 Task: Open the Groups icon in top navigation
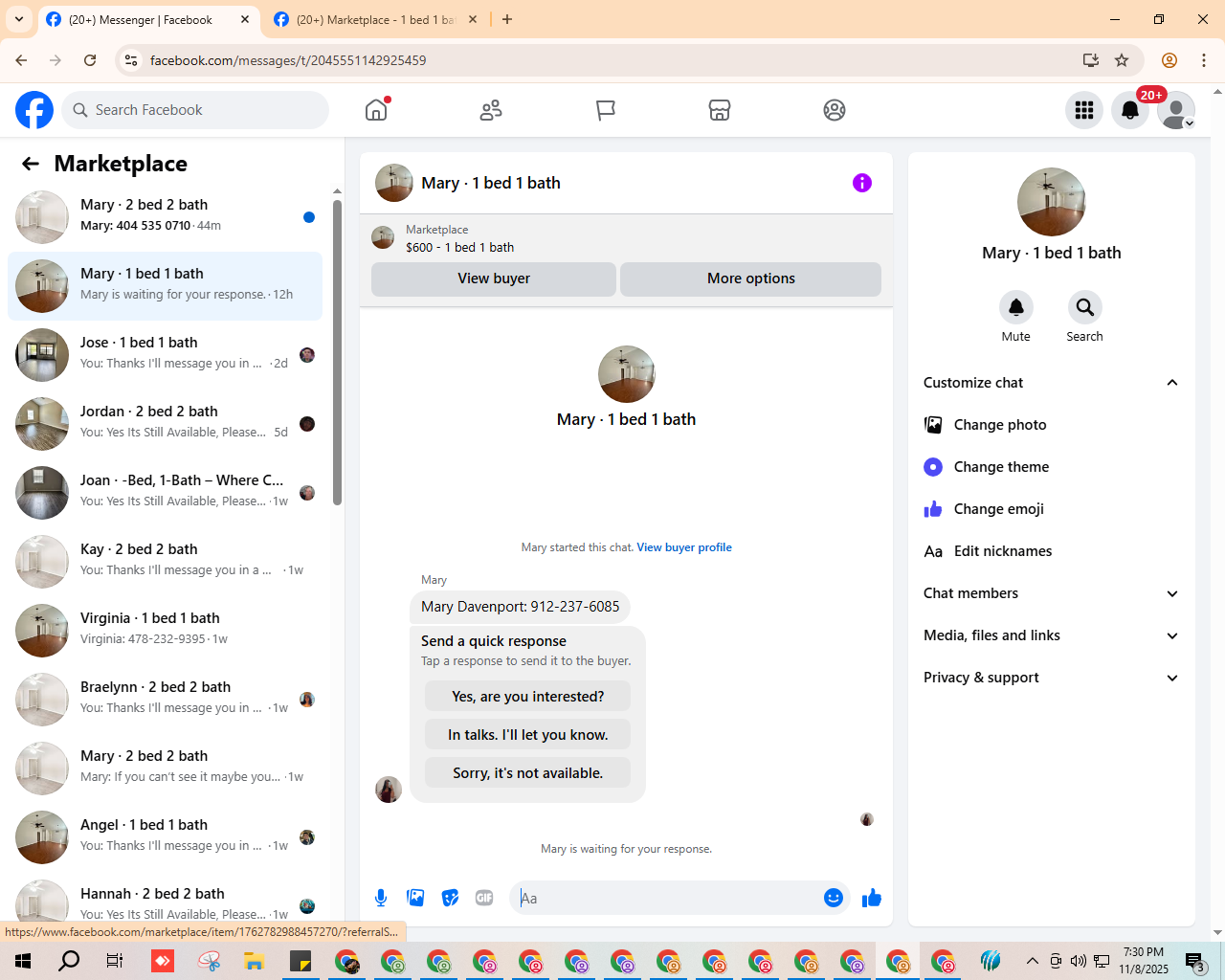pyautogui.click(x=835, y=110)
